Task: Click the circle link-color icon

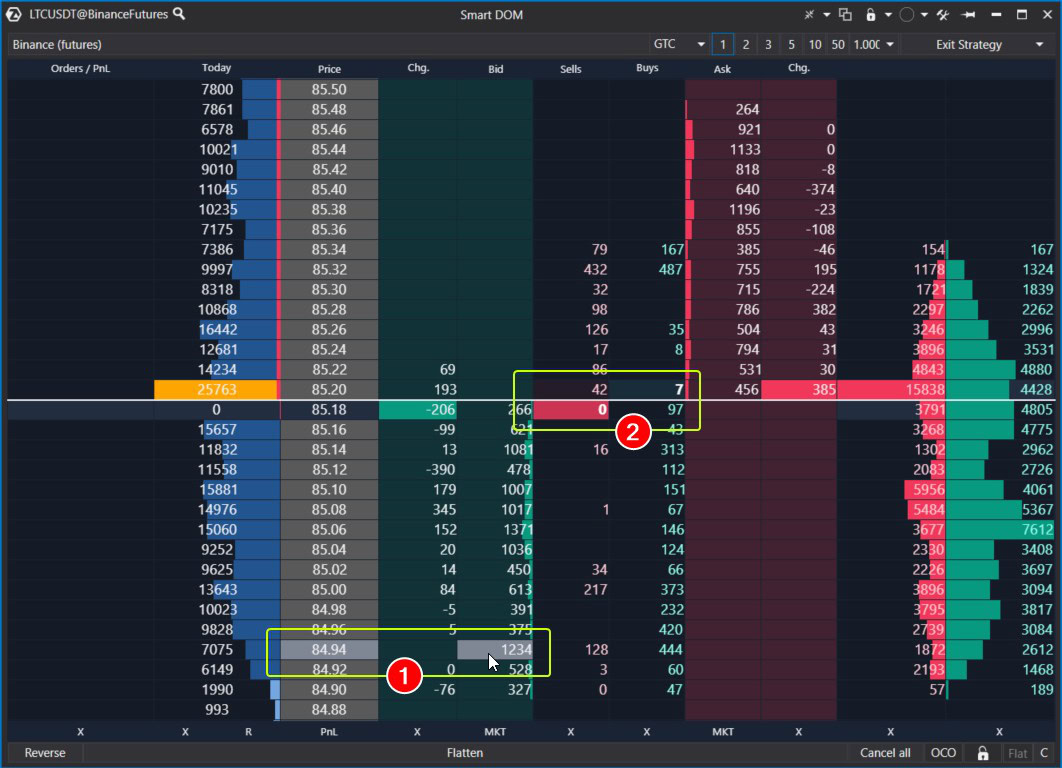Action: pyautogui.click(x=906, y=15)
